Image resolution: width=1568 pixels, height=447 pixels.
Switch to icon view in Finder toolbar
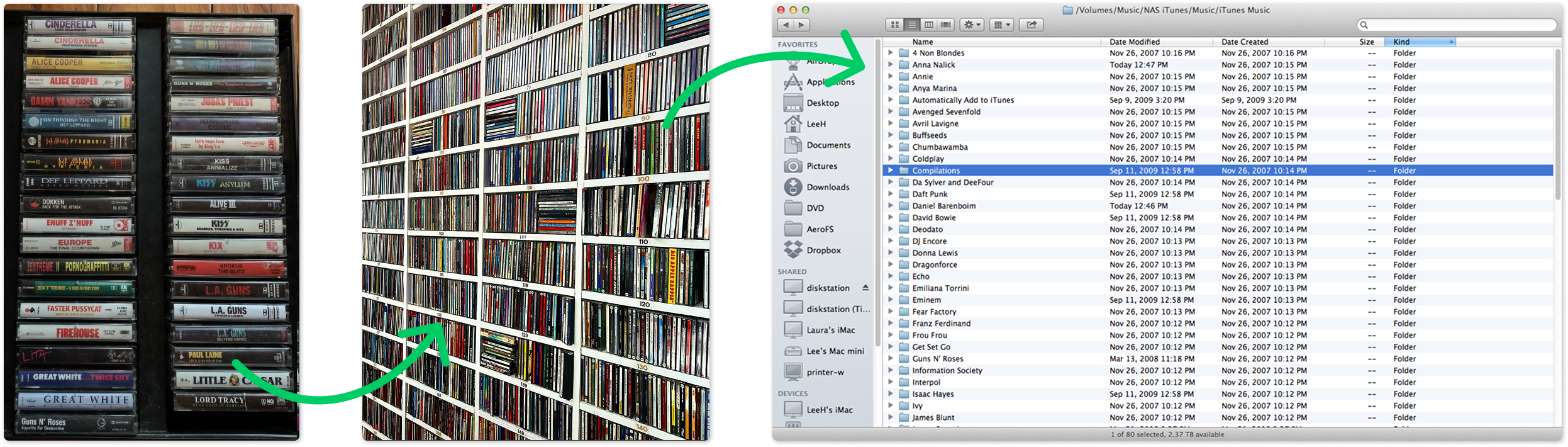894,25
